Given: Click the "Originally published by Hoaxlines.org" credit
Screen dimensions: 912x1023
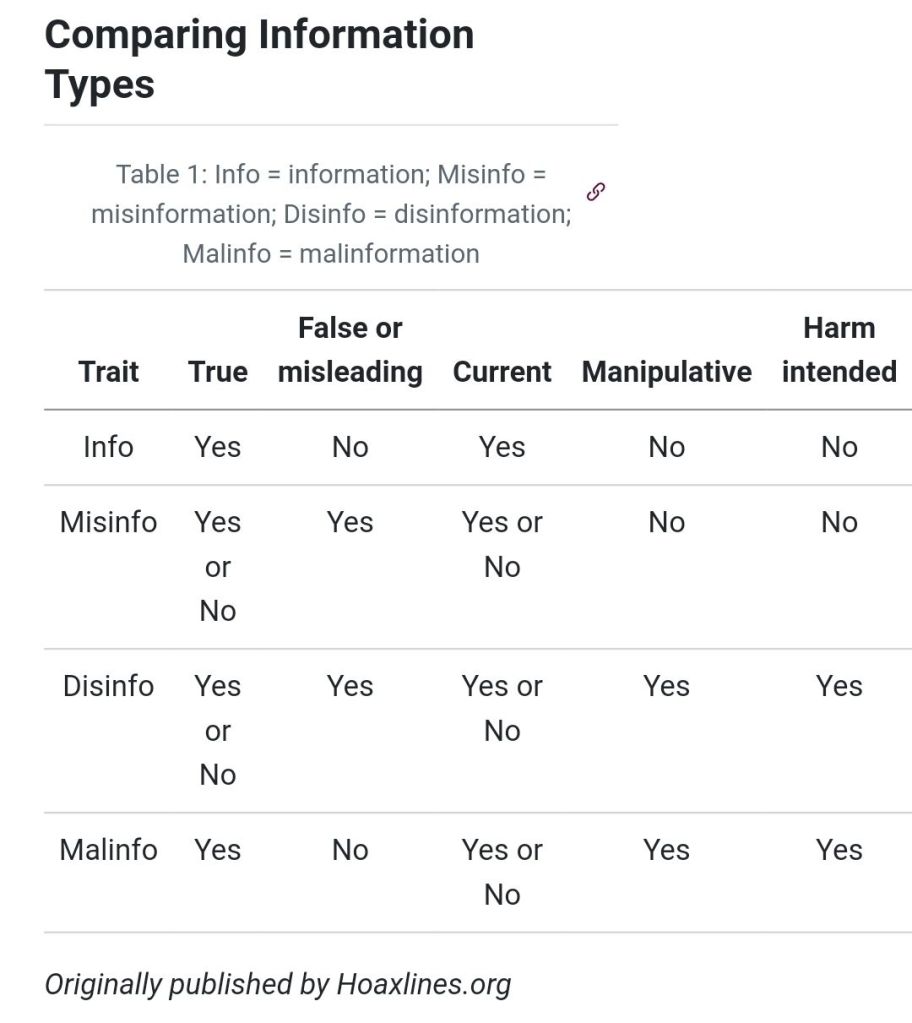Looking at the screenshot, I should pyautogui.click(x=277, y=984).
